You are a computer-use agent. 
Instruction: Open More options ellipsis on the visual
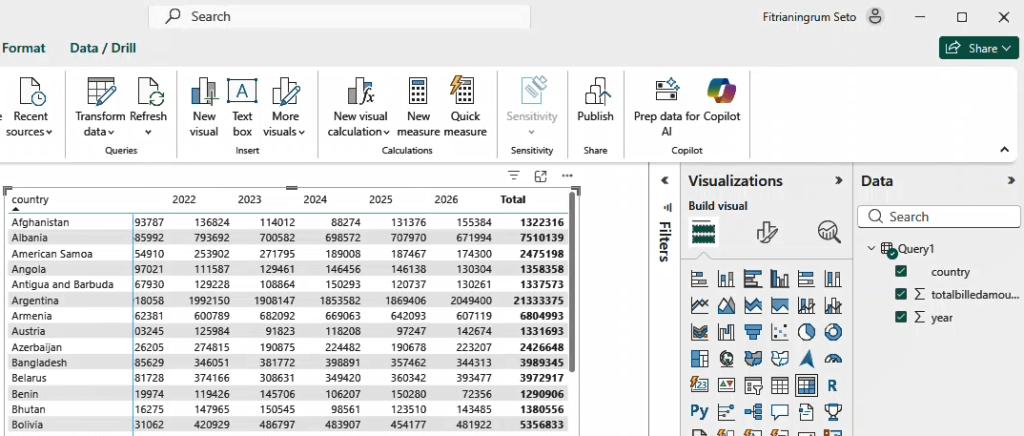567,176
